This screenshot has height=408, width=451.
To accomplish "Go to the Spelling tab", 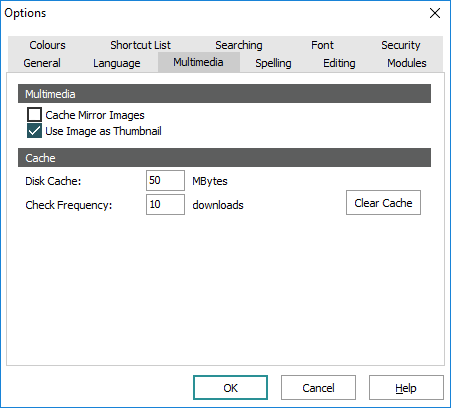I will (x=273, y=63).
